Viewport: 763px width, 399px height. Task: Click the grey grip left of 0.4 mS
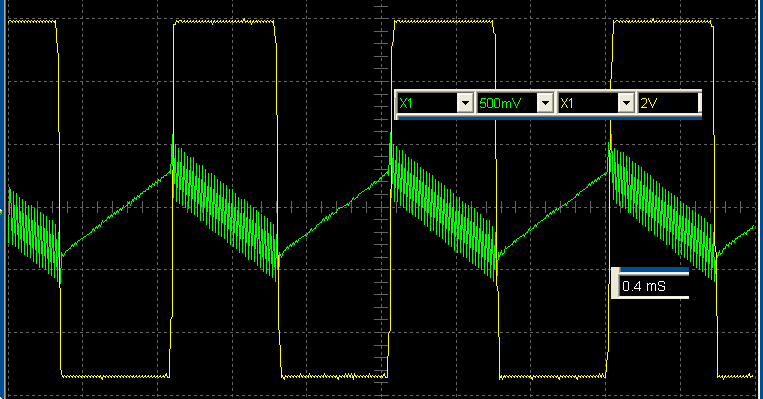(x=615, y=283)
